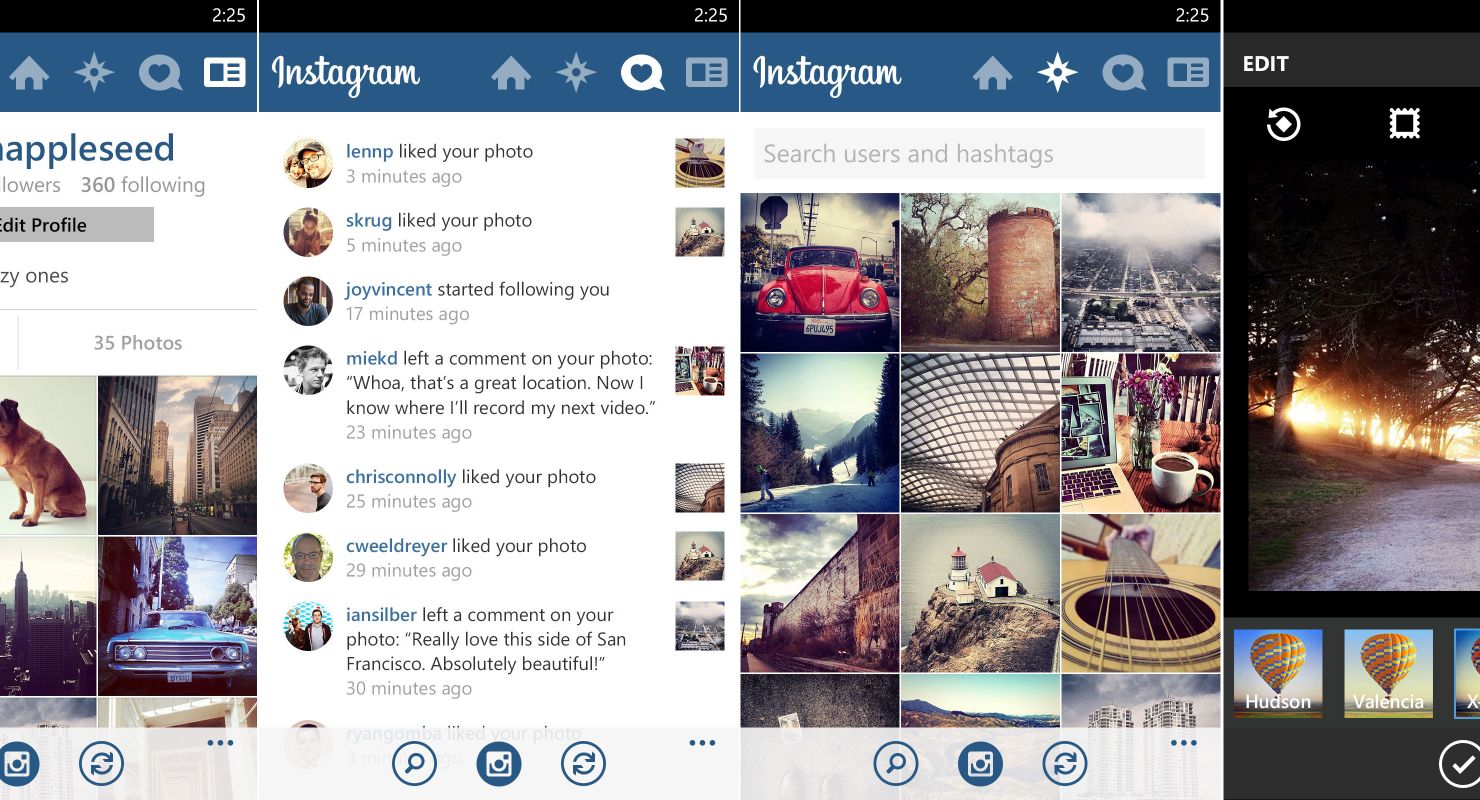1480x800 pixels.
Task: Open the highlighted profile card icon
Action: click(225, 73)
